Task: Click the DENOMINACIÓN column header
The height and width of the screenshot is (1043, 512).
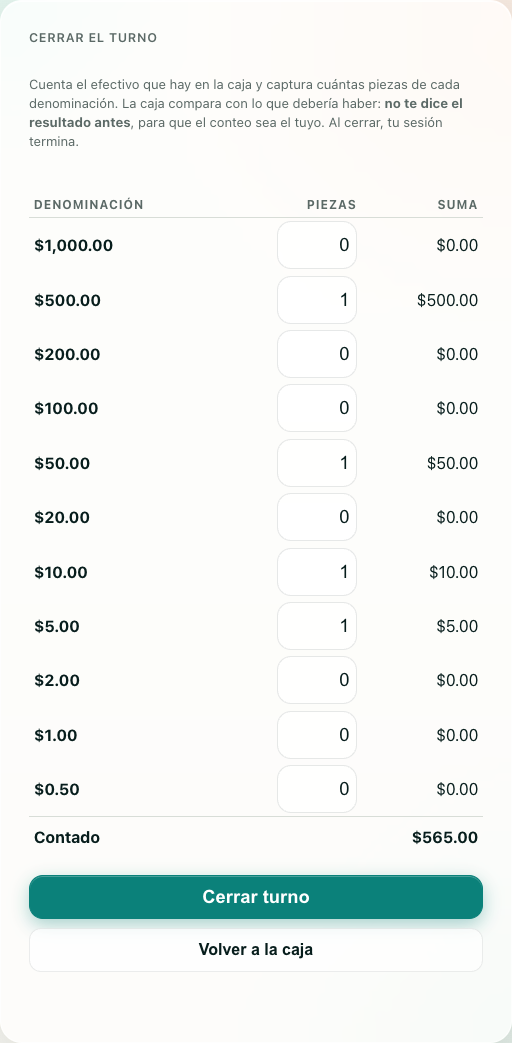Action: click(88, 205)
